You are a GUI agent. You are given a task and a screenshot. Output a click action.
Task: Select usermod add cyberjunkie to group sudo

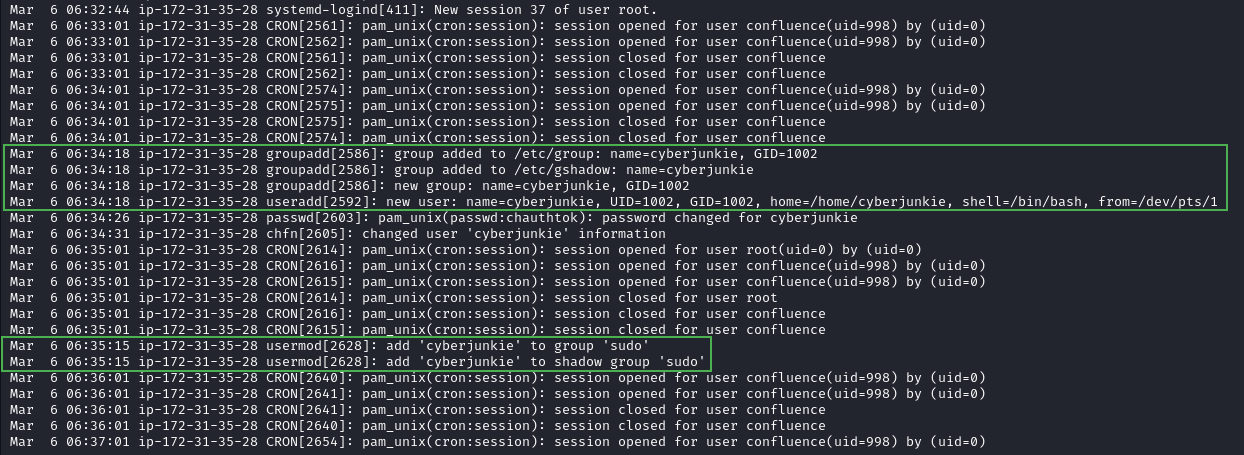coord(330,345)
